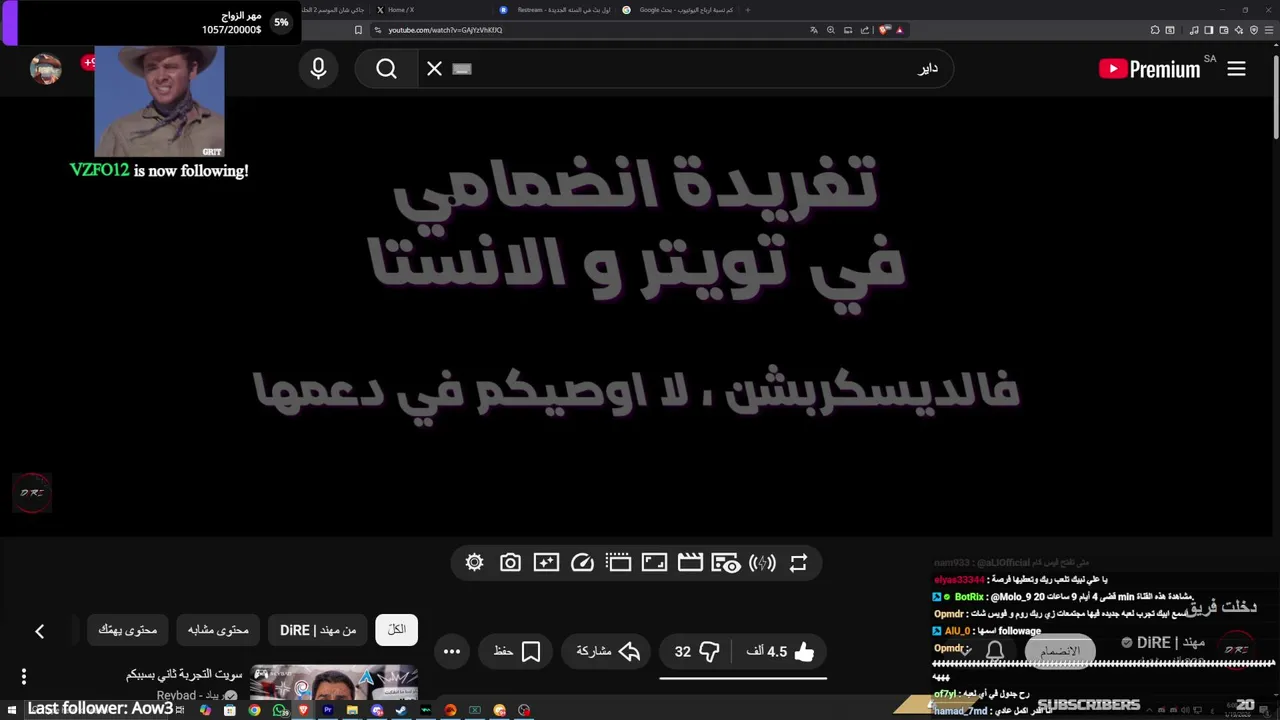Toggle the view visibility eye icon in toolbar
The height and width of the screenshot is (720, 1280).
point(726,563)
